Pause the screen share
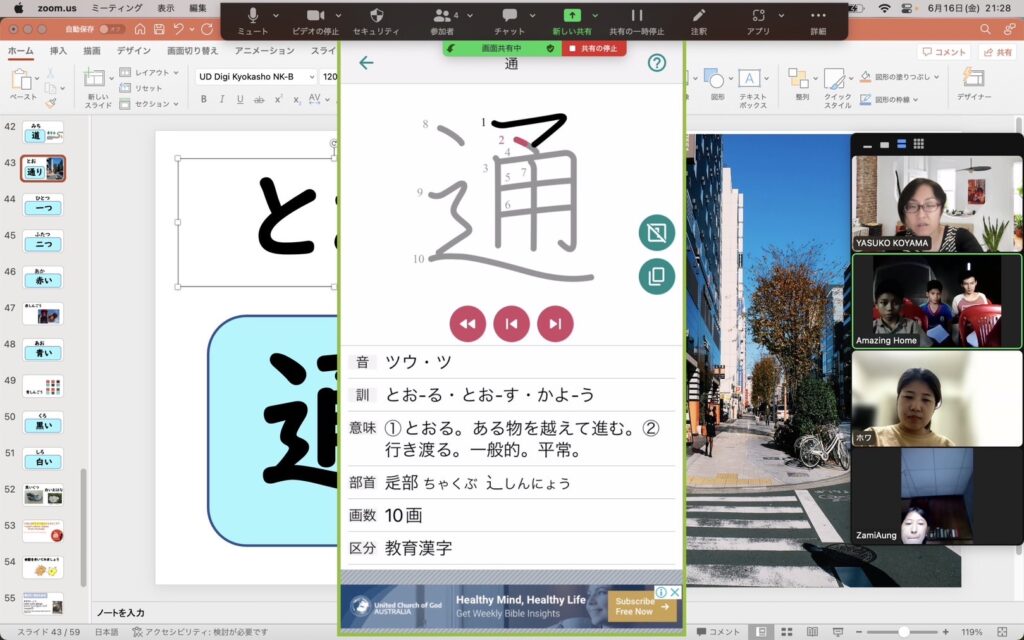This screenshot has height=640, width=1024. 637,21
